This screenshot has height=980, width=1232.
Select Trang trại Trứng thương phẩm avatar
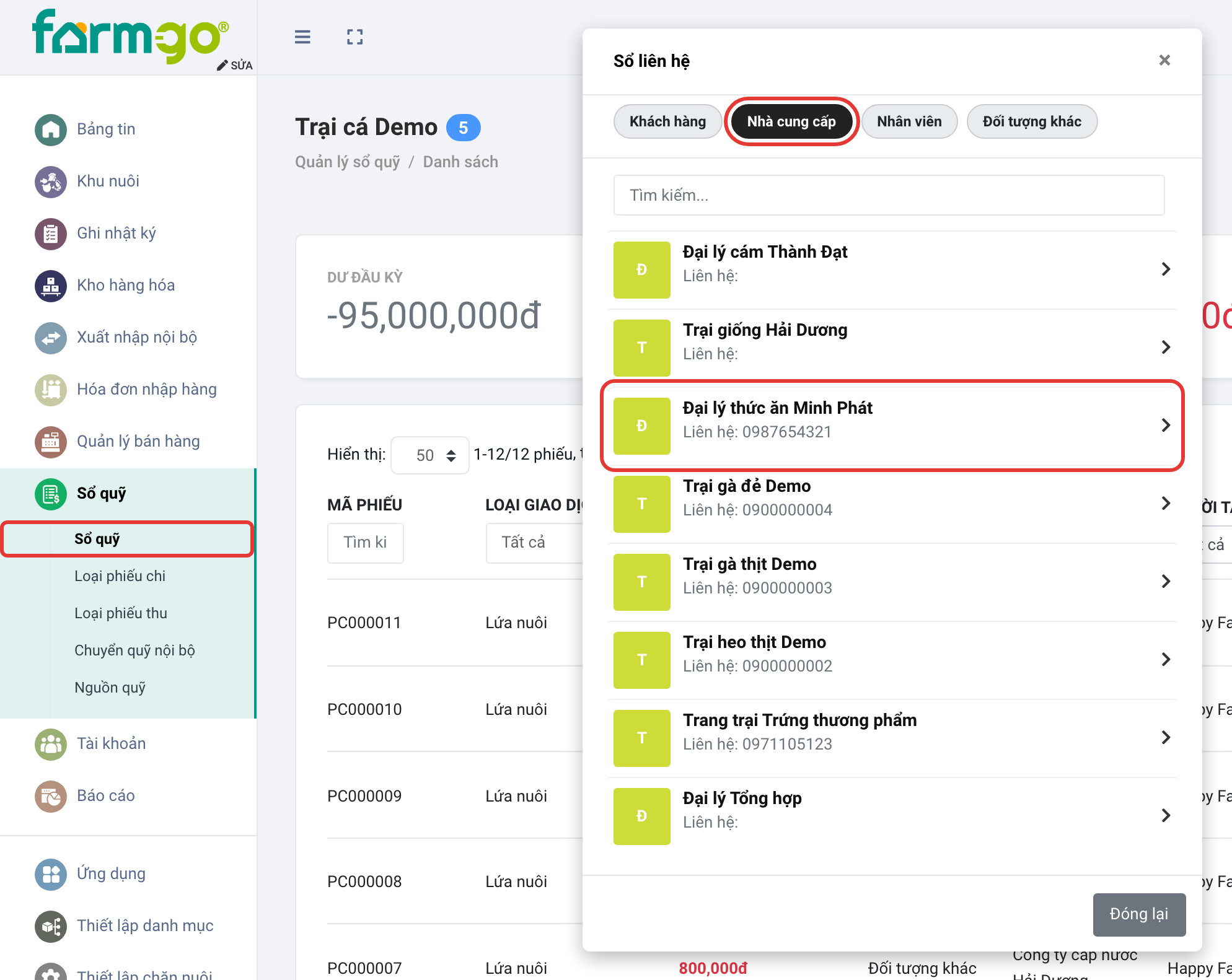point(641,738)
